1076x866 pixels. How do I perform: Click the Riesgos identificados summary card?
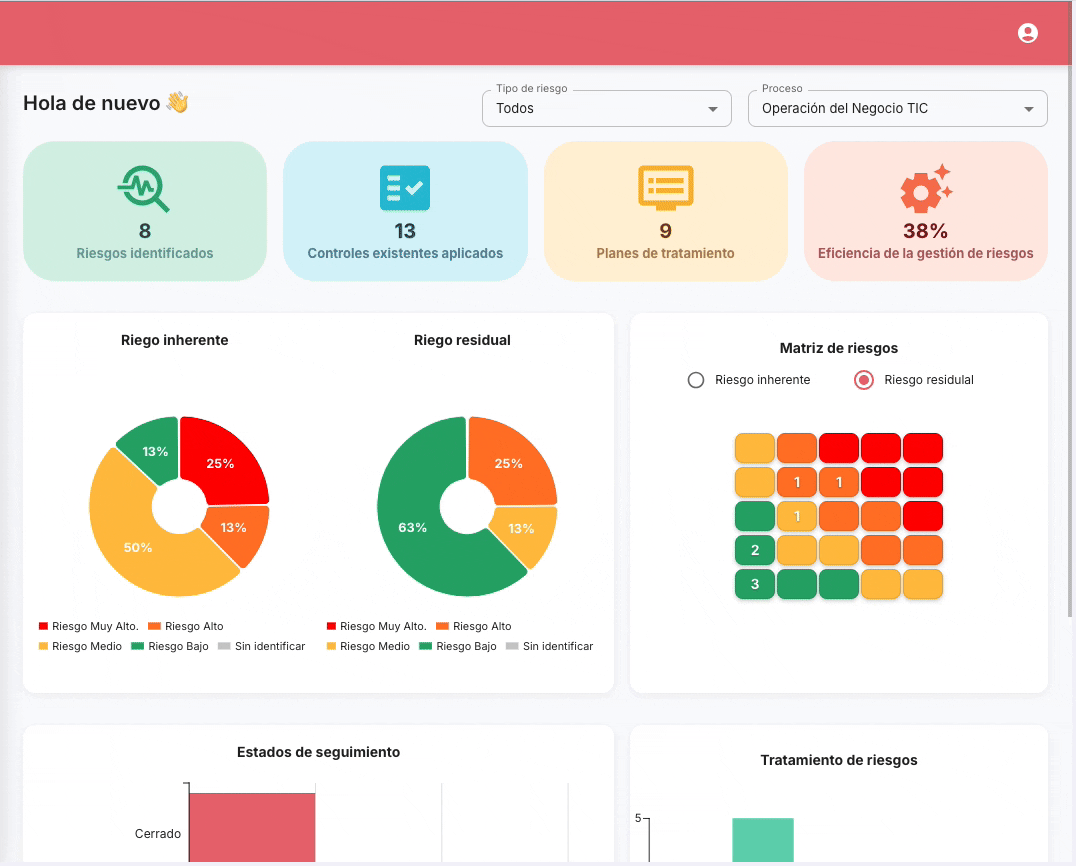click(x=144, y=211)
